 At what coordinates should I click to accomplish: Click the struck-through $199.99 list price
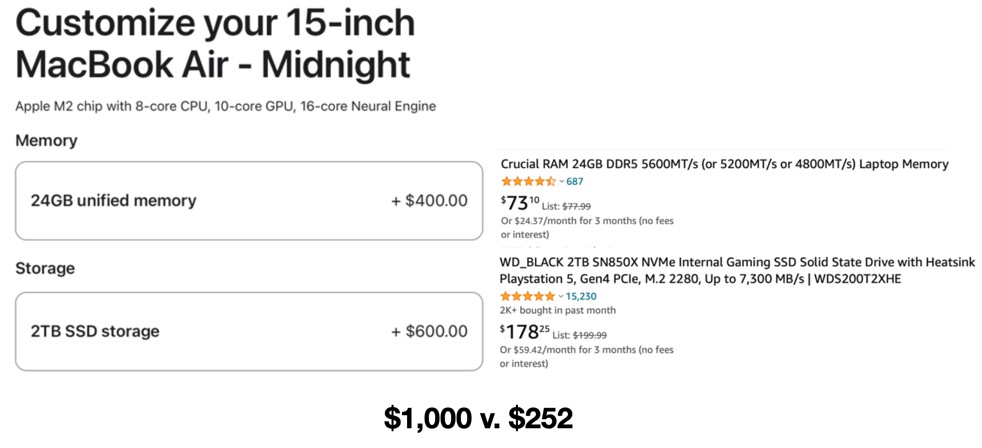(589, 335)
